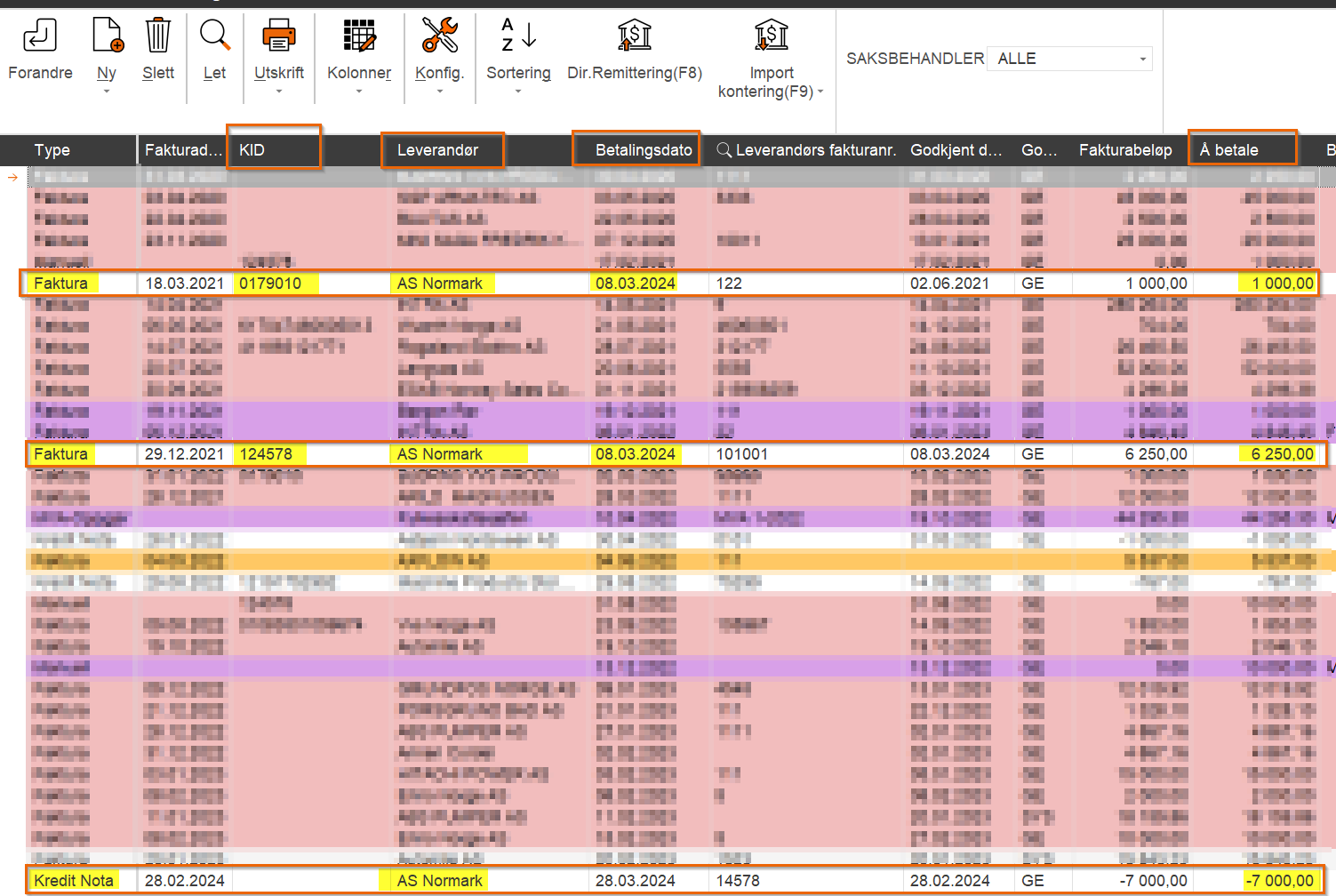Sort by the Fakturad... column header
Viewport: 1336px width, 896px height.
point(183,150)
